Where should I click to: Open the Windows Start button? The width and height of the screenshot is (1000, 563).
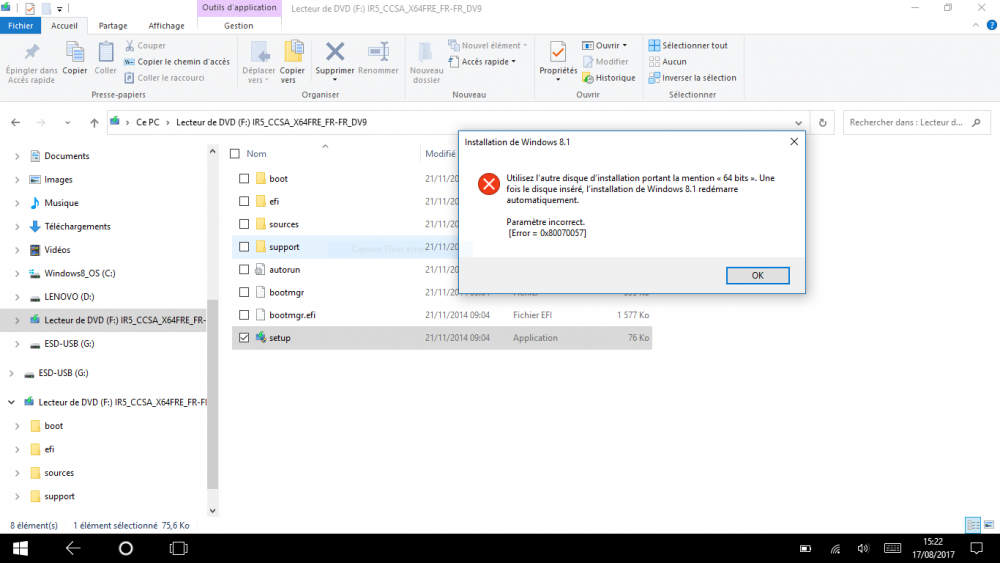(20, 548)
